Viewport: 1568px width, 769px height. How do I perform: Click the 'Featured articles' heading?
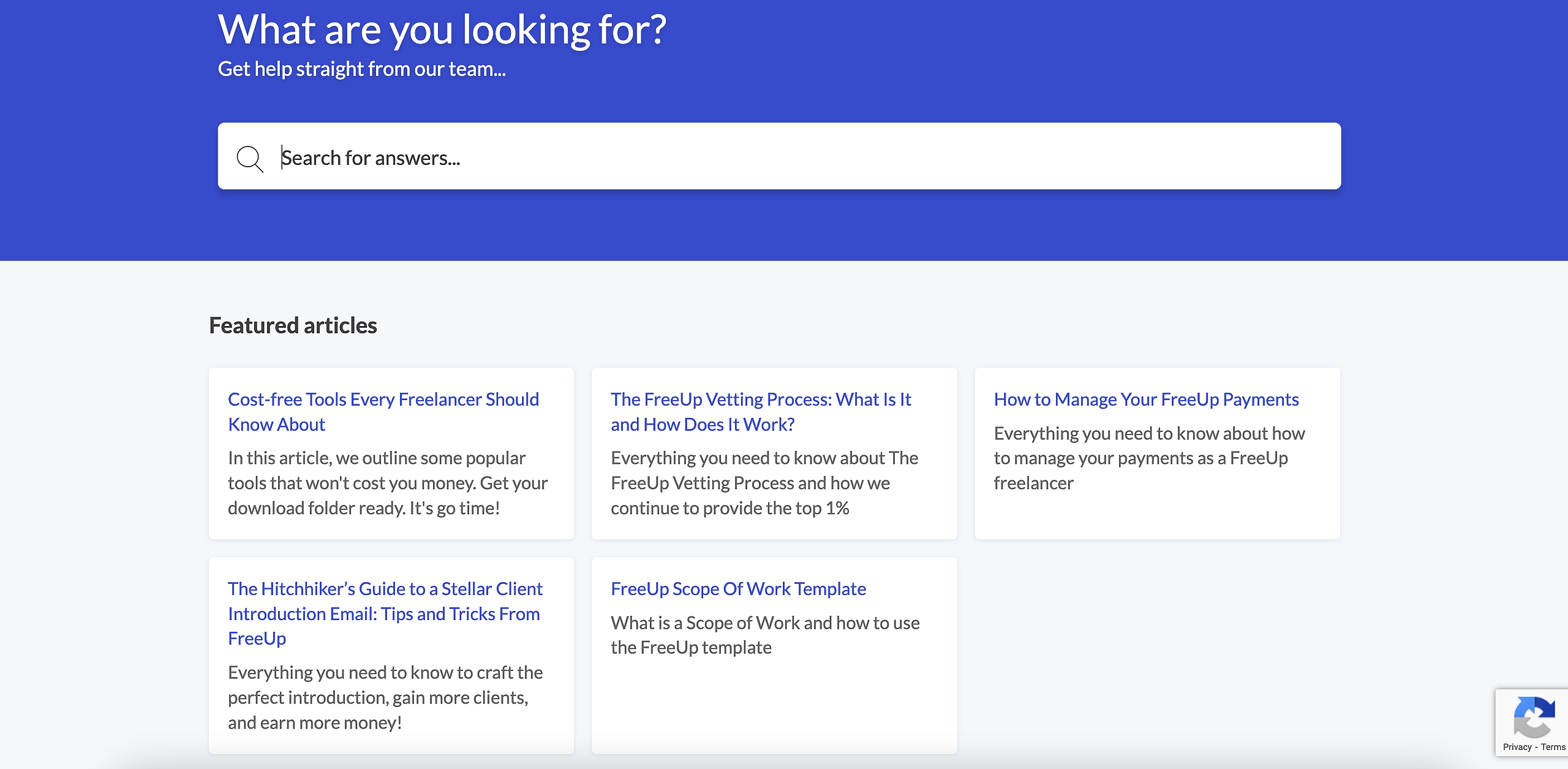pos(293,325)
